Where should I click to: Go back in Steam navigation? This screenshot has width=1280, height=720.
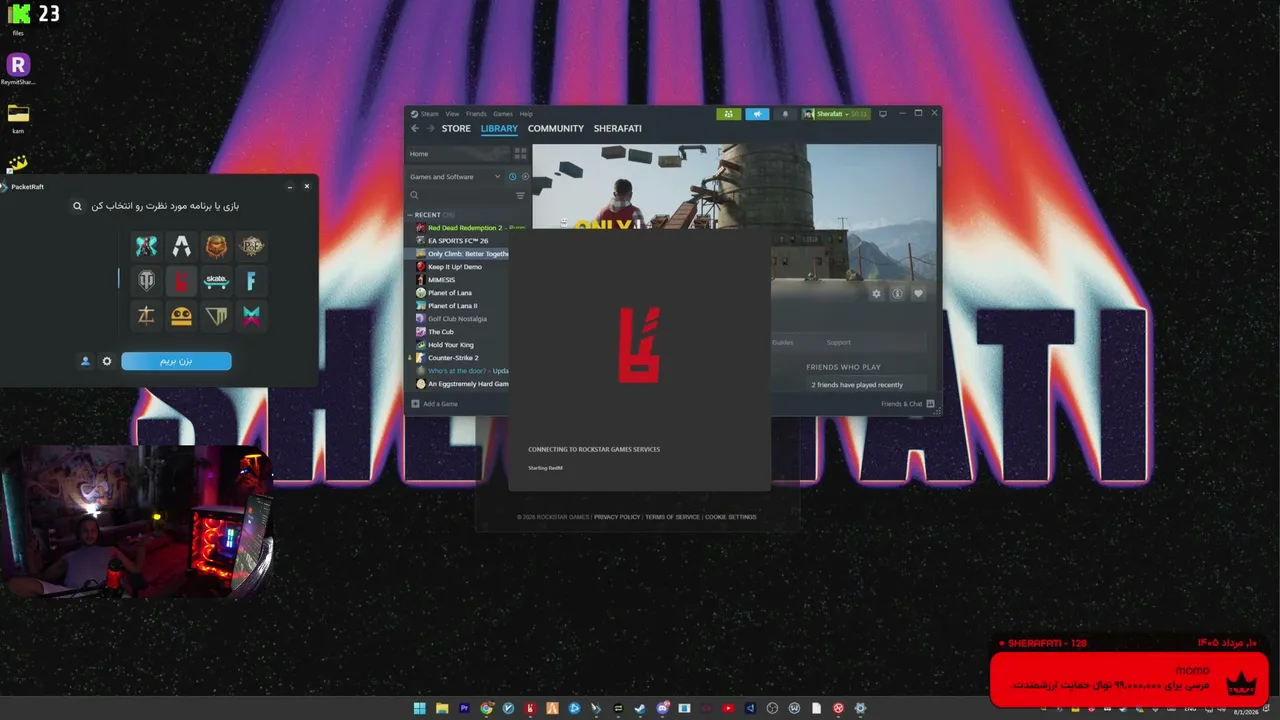tap(415, 128)
